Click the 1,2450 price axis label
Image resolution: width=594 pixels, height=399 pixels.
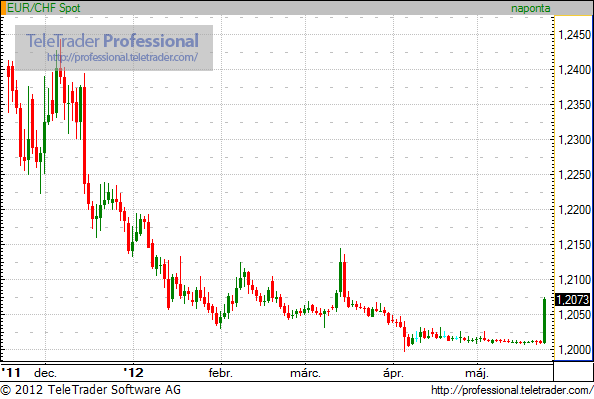click(x=575, y=35)
